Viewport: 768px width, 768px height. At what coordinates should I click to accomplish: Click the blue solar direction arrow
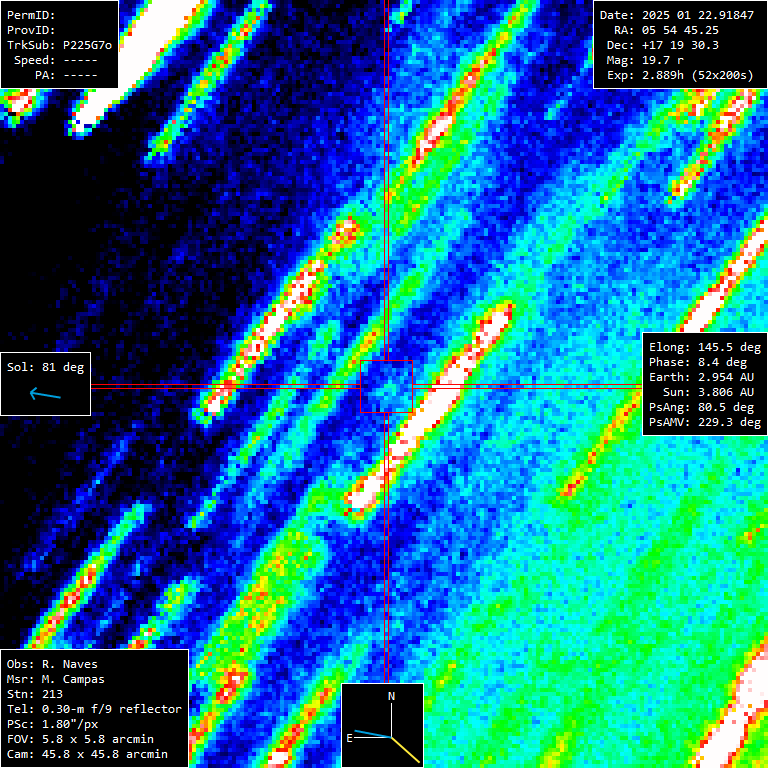pyautogui.click(x=45, y=394)
